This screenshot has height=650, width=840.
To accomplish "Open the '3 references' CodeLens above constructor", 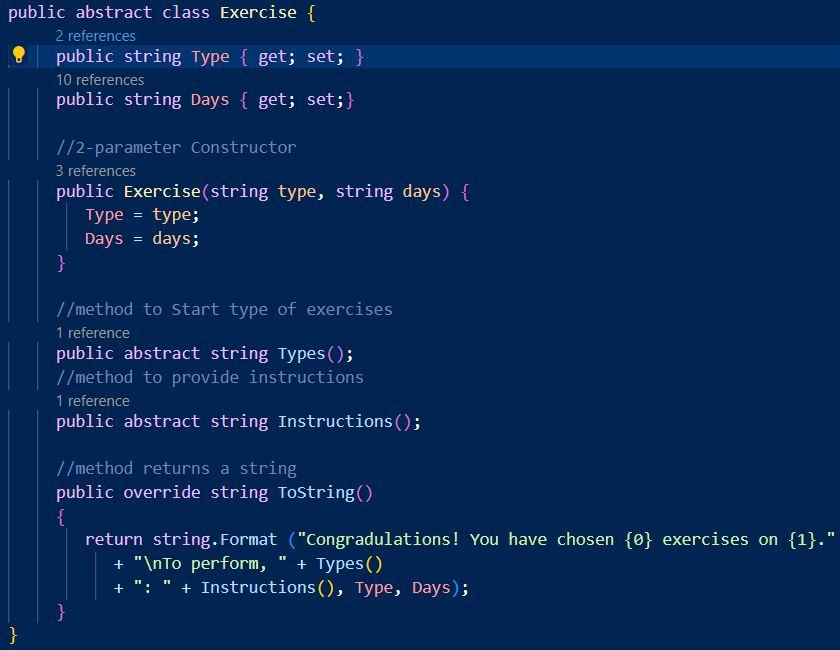I will pos(96,171).
